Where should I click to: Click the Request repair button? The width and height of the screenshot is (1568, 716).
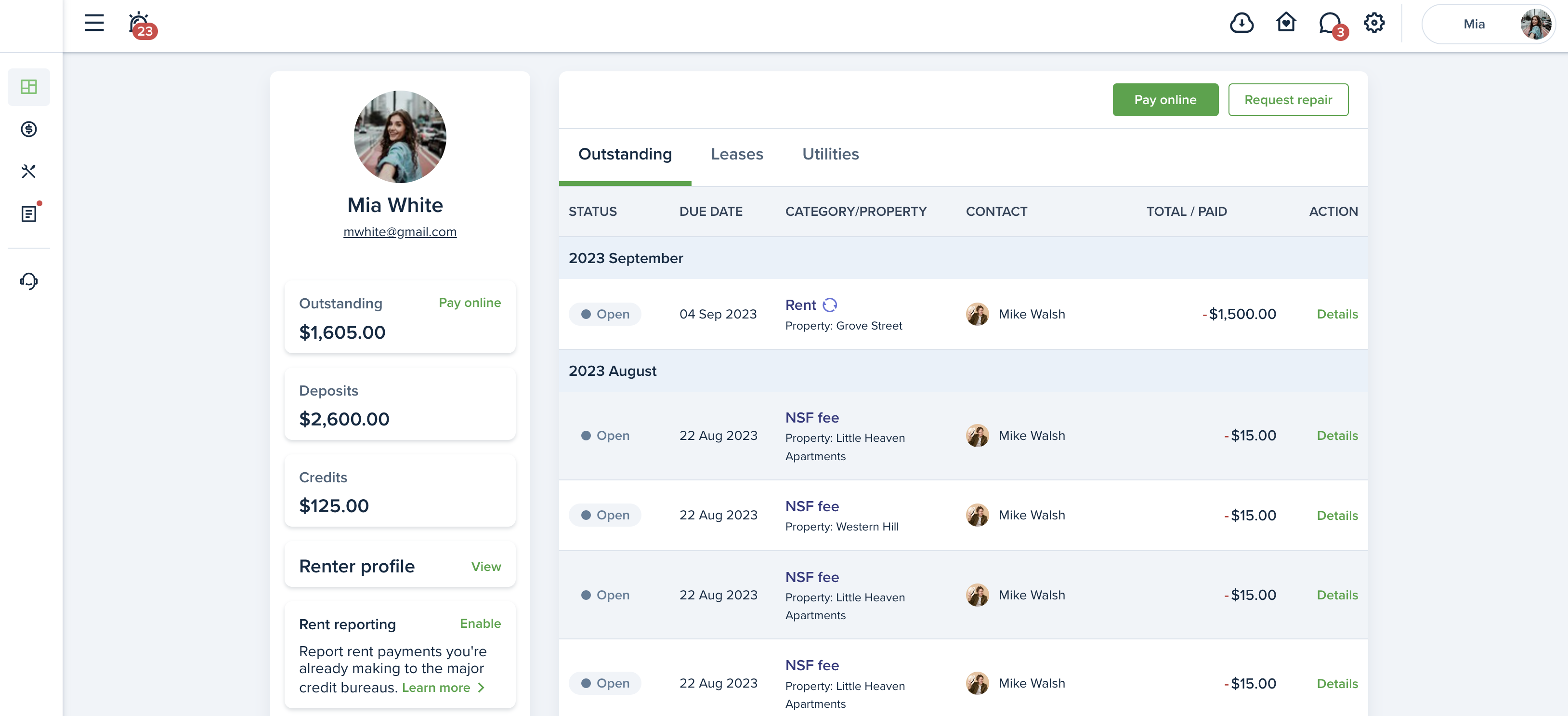[x=1288, y=100]
